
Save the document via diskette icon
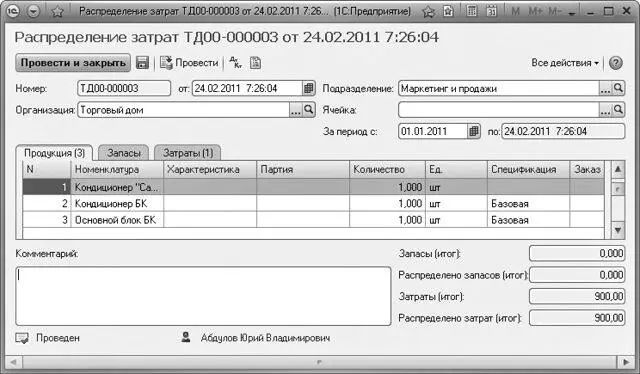(142, 63)
